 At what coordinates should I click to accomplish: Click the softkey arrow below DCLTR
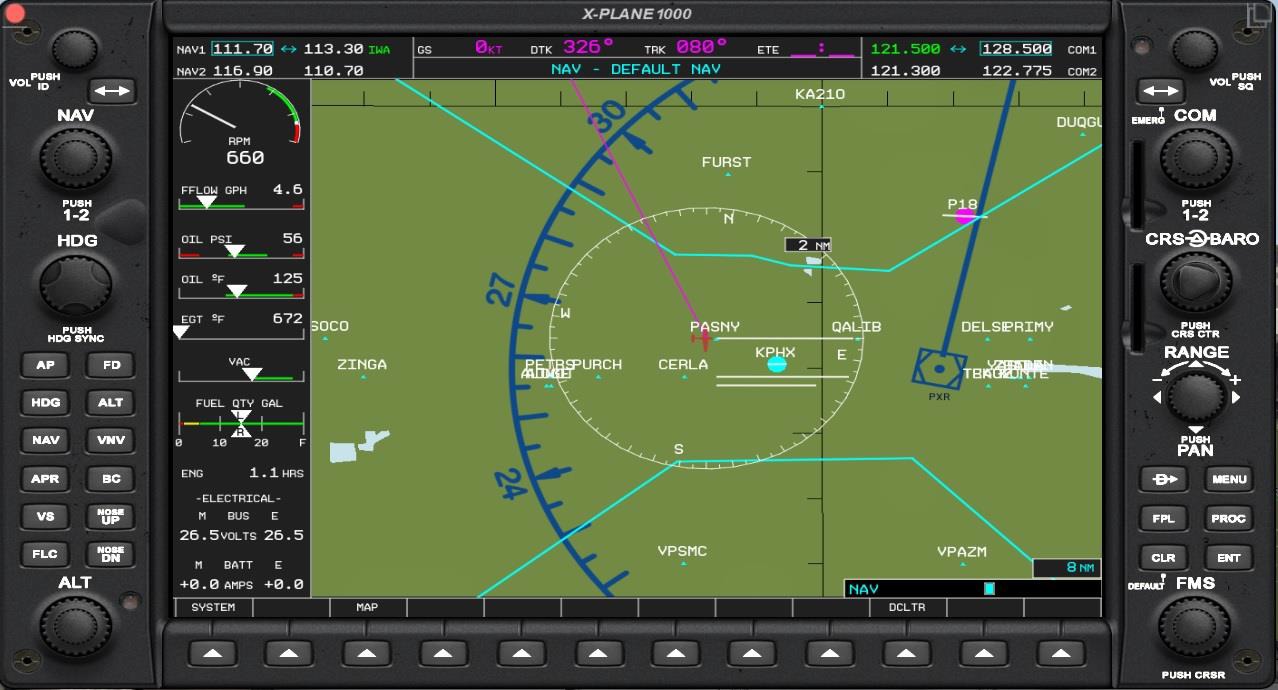coord(906,654)
